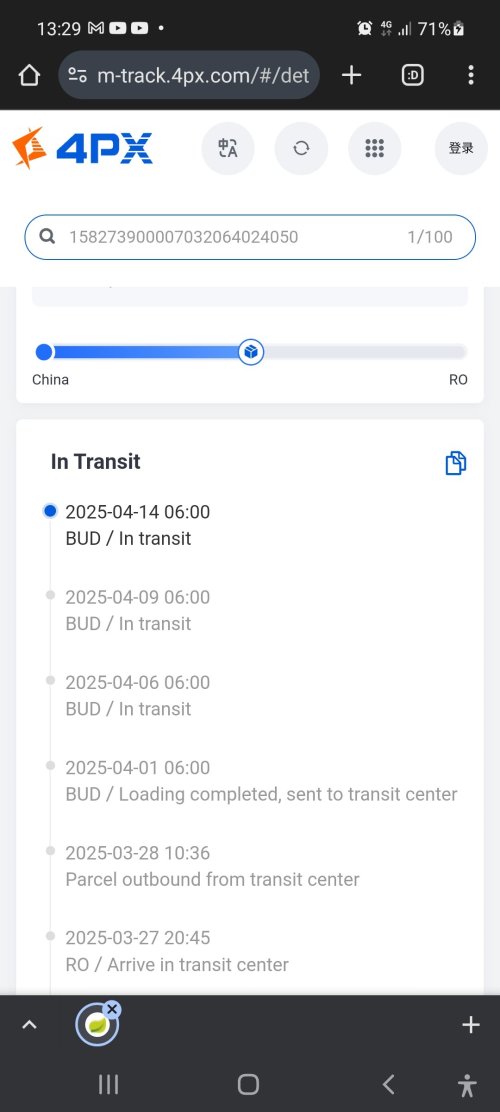Copy tracking details with the copy icon

[x=455, y=463]
